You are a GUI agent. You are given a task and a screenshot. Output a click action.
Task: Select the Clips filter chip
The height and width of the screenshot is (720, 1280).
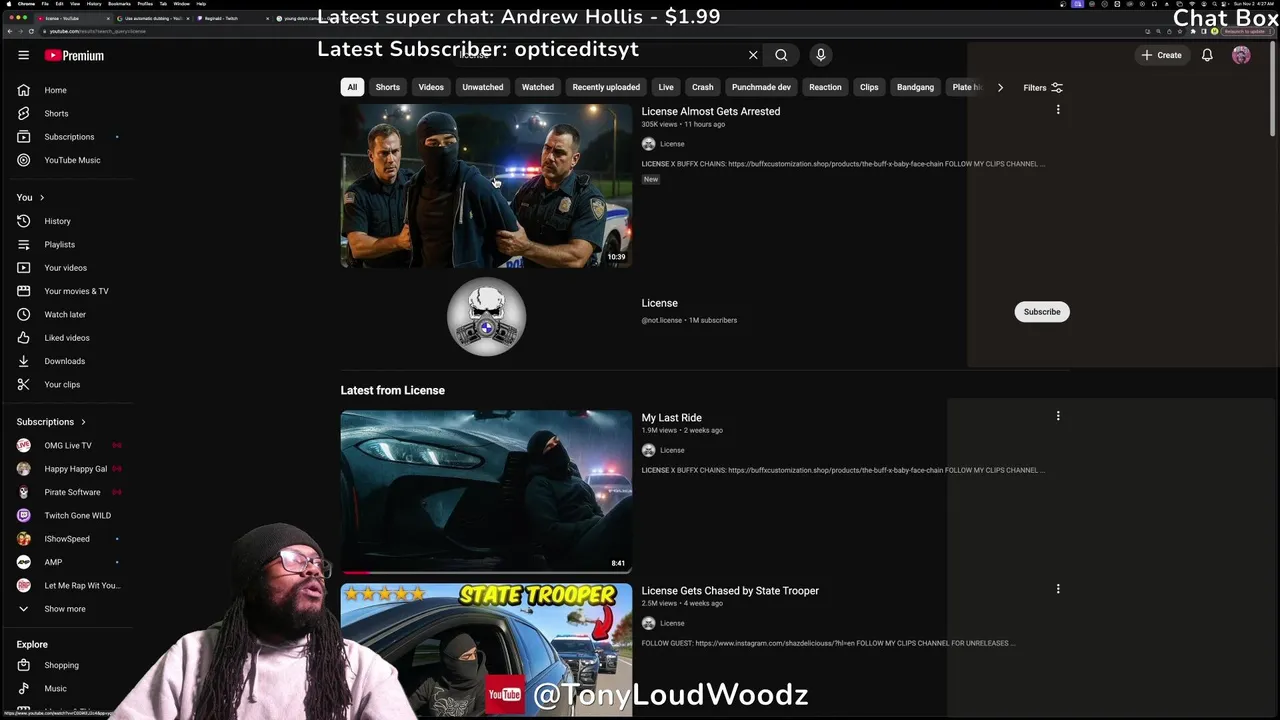[x=869, y=87]
